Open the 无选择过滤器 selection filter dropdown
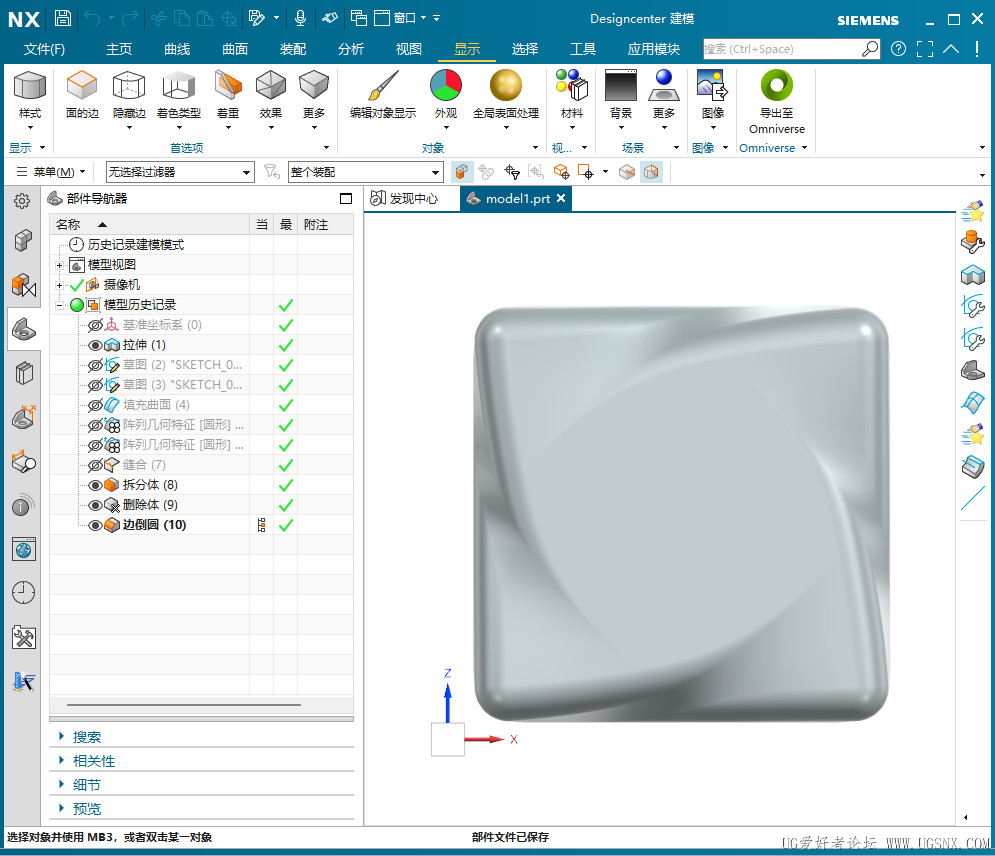The image size is (995, 856). point(180,172)
